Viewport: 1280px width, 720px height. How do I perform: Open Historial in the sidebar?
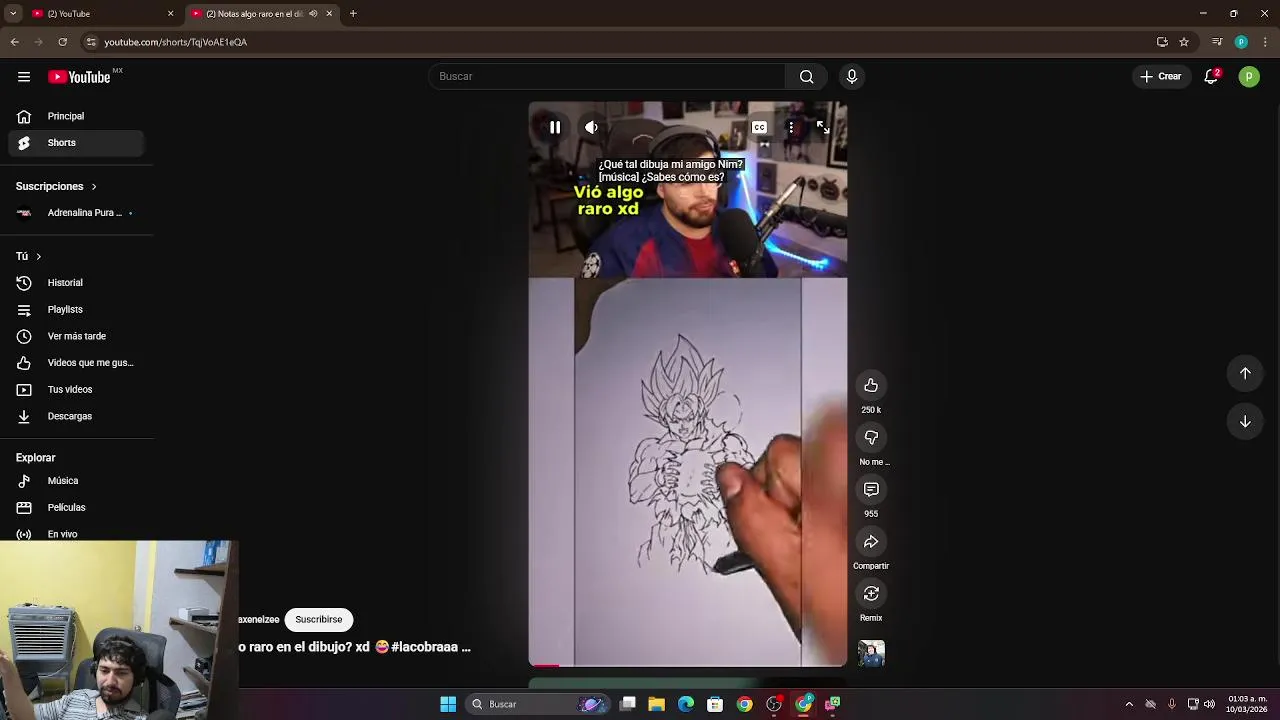tap(76, 283)
